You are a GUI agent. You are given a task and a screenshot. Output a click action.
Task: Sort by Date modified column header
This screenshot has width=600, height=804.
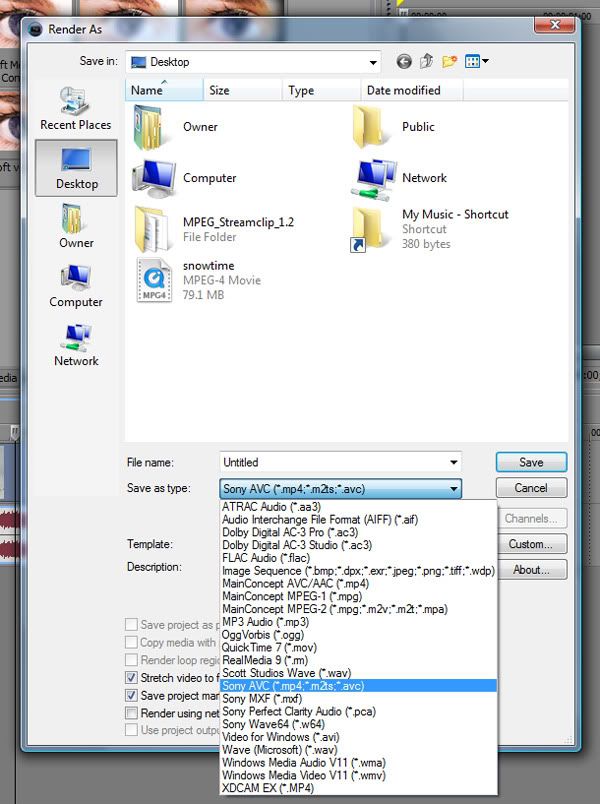coord(412,90)
